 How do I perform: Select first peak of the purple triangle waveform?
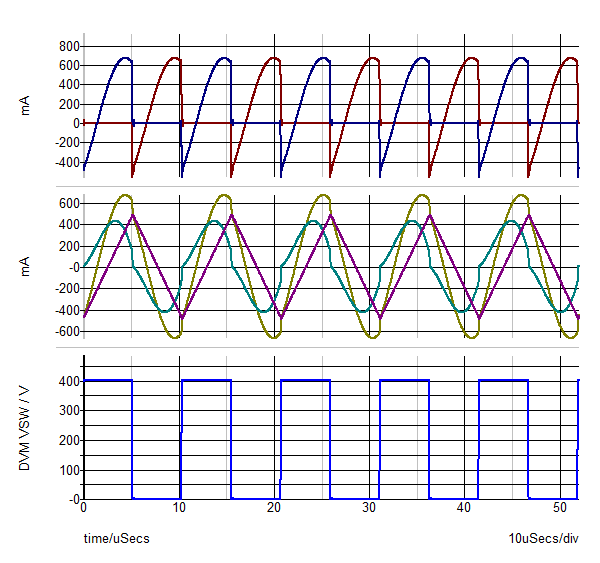tap(133, 215)
